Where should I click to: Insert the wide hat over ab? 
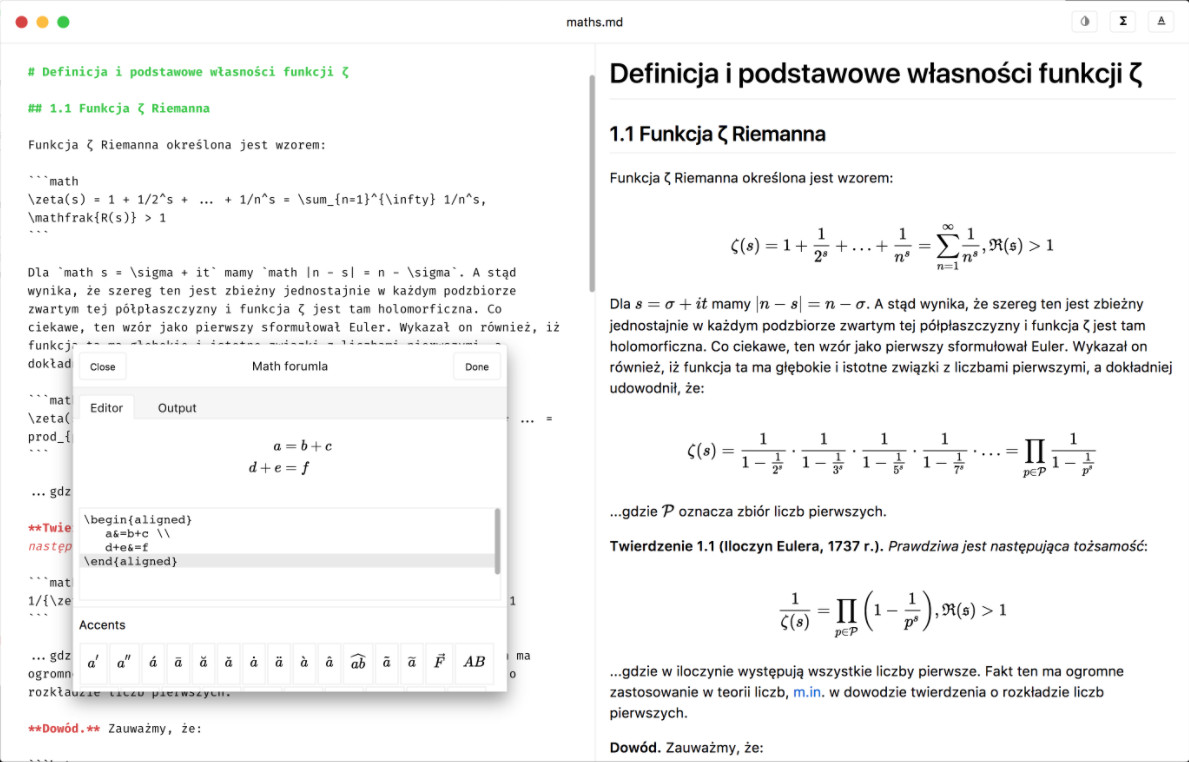click(x=358, y=662)
